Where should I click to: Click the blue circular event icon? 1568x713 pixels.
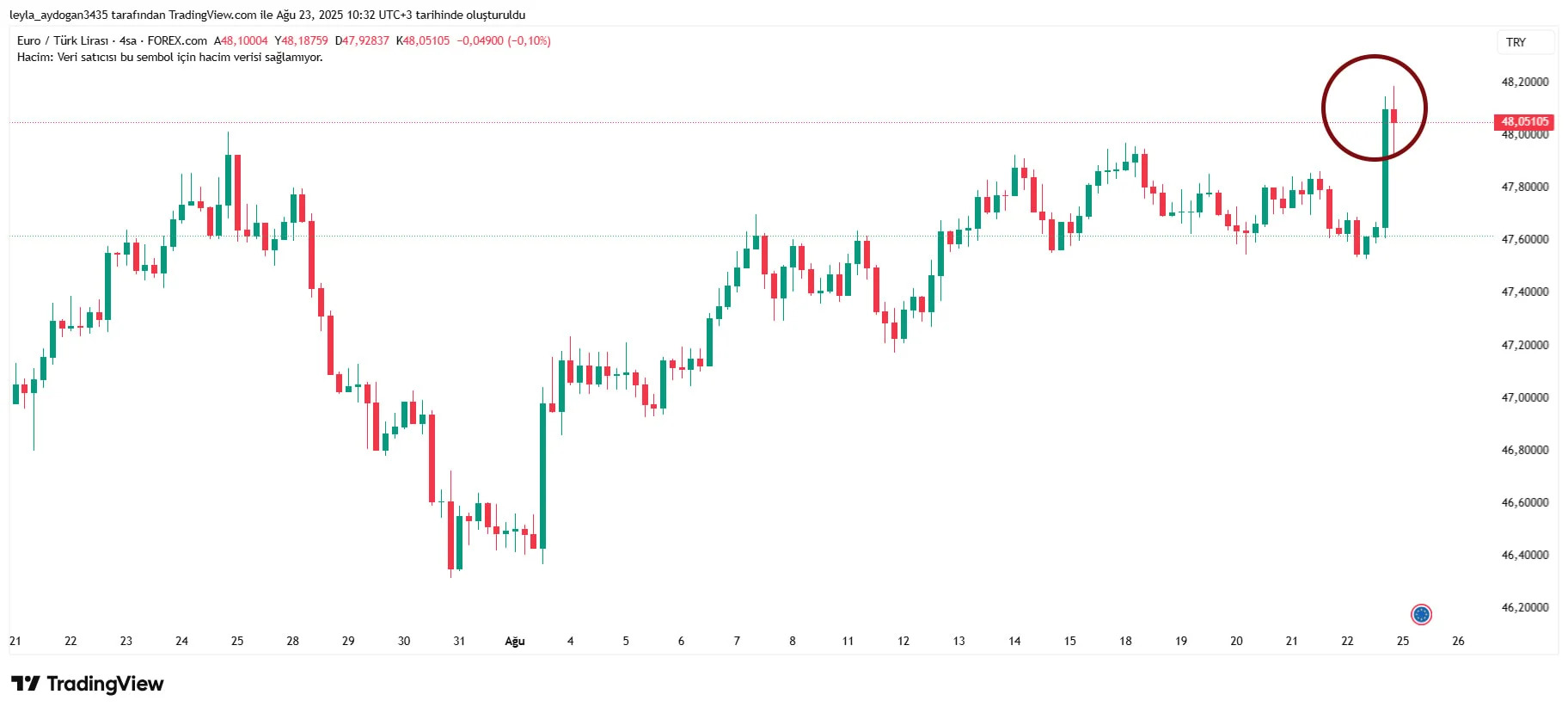click(1421, 614)
